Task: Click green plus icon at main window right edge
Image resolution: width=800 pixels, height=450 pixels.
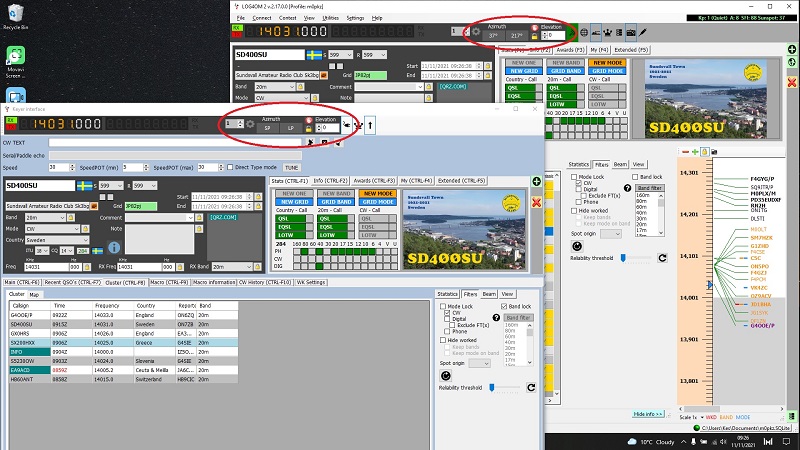Action: click(792, 49)
